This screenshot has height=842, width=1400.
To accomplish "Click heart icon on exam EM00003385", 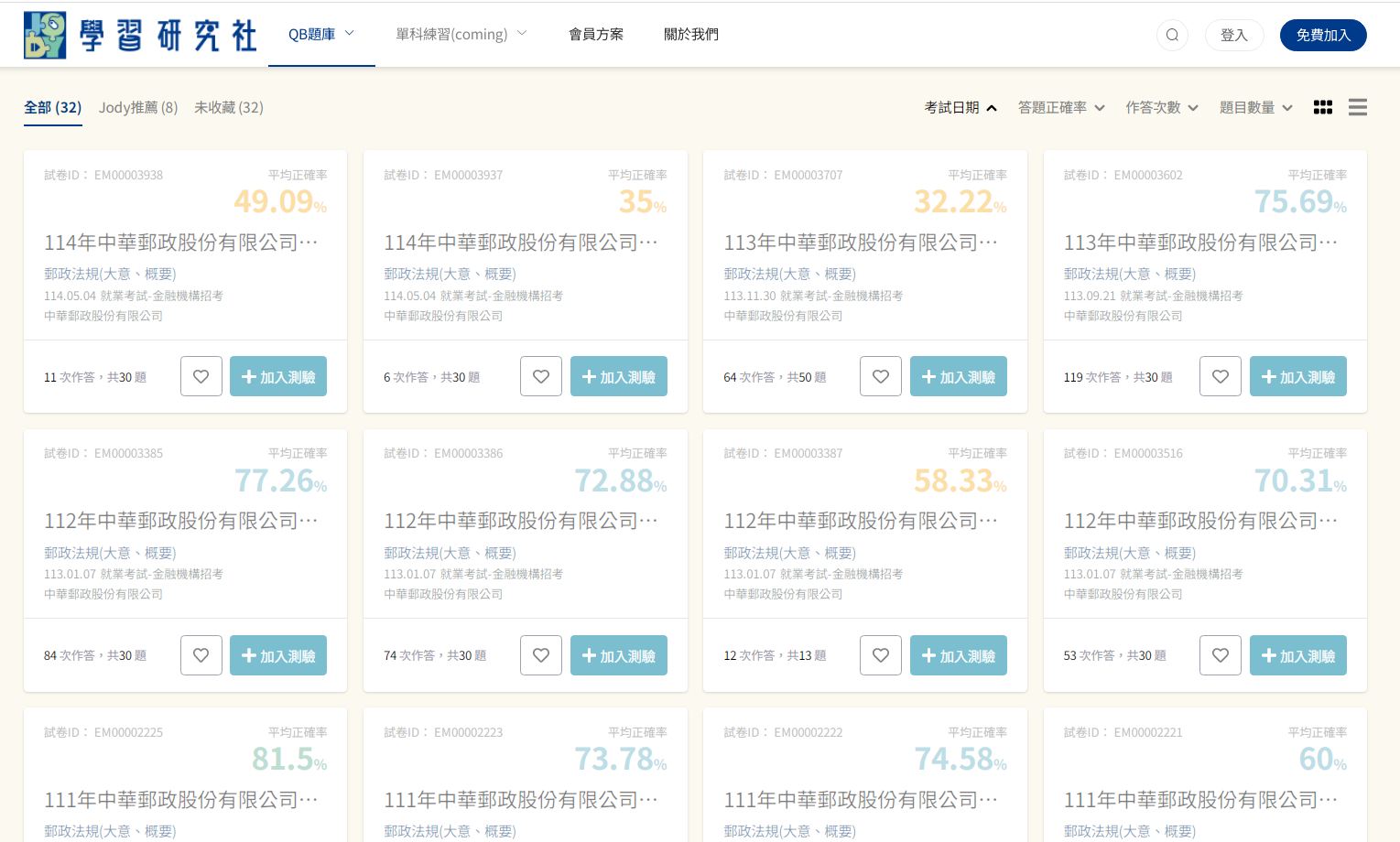I will click(201, 655).
